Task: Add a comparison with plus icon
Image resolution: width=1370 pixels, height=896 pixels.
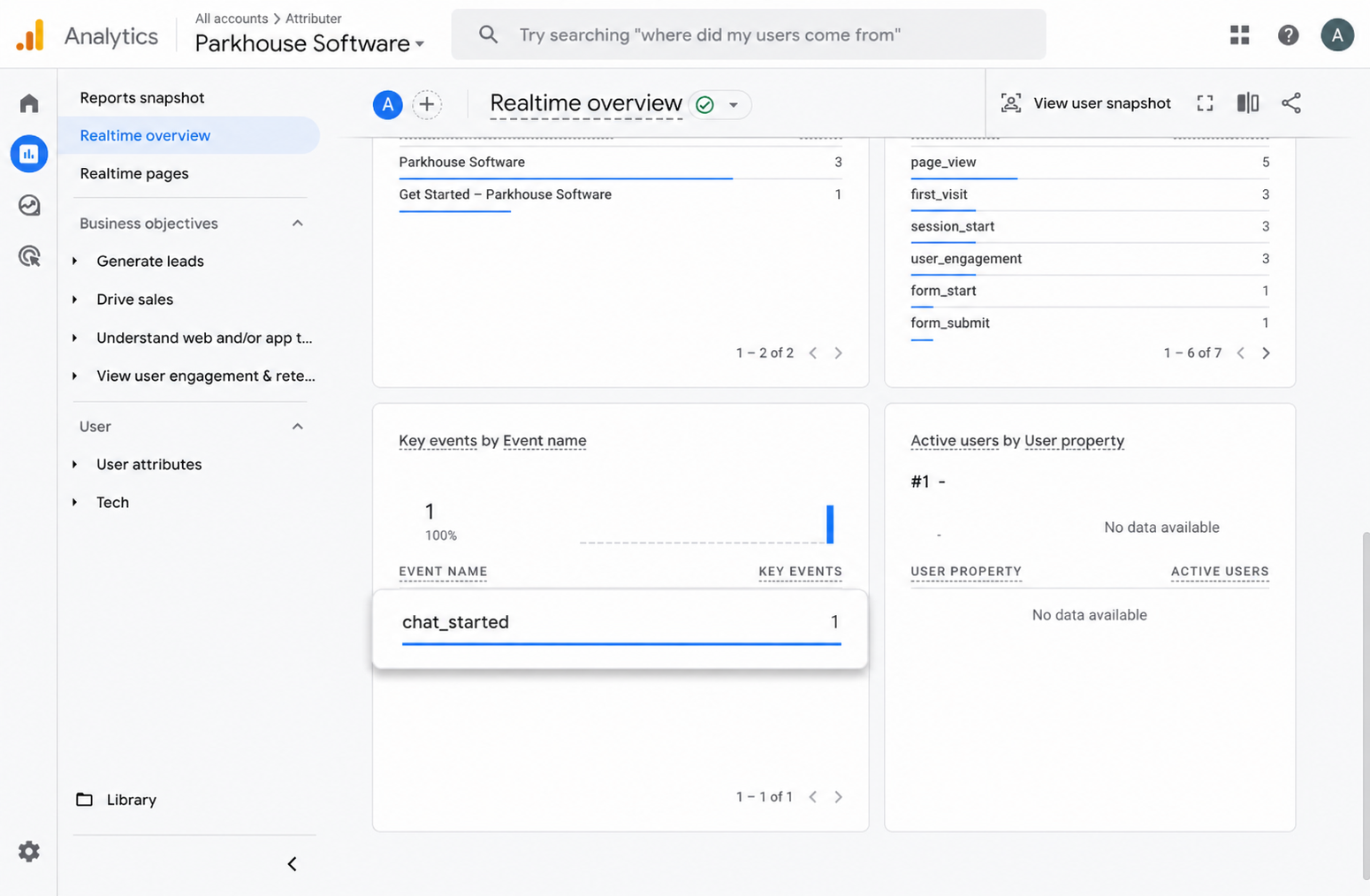Action: pyautogui.click(x=427, y=104)
